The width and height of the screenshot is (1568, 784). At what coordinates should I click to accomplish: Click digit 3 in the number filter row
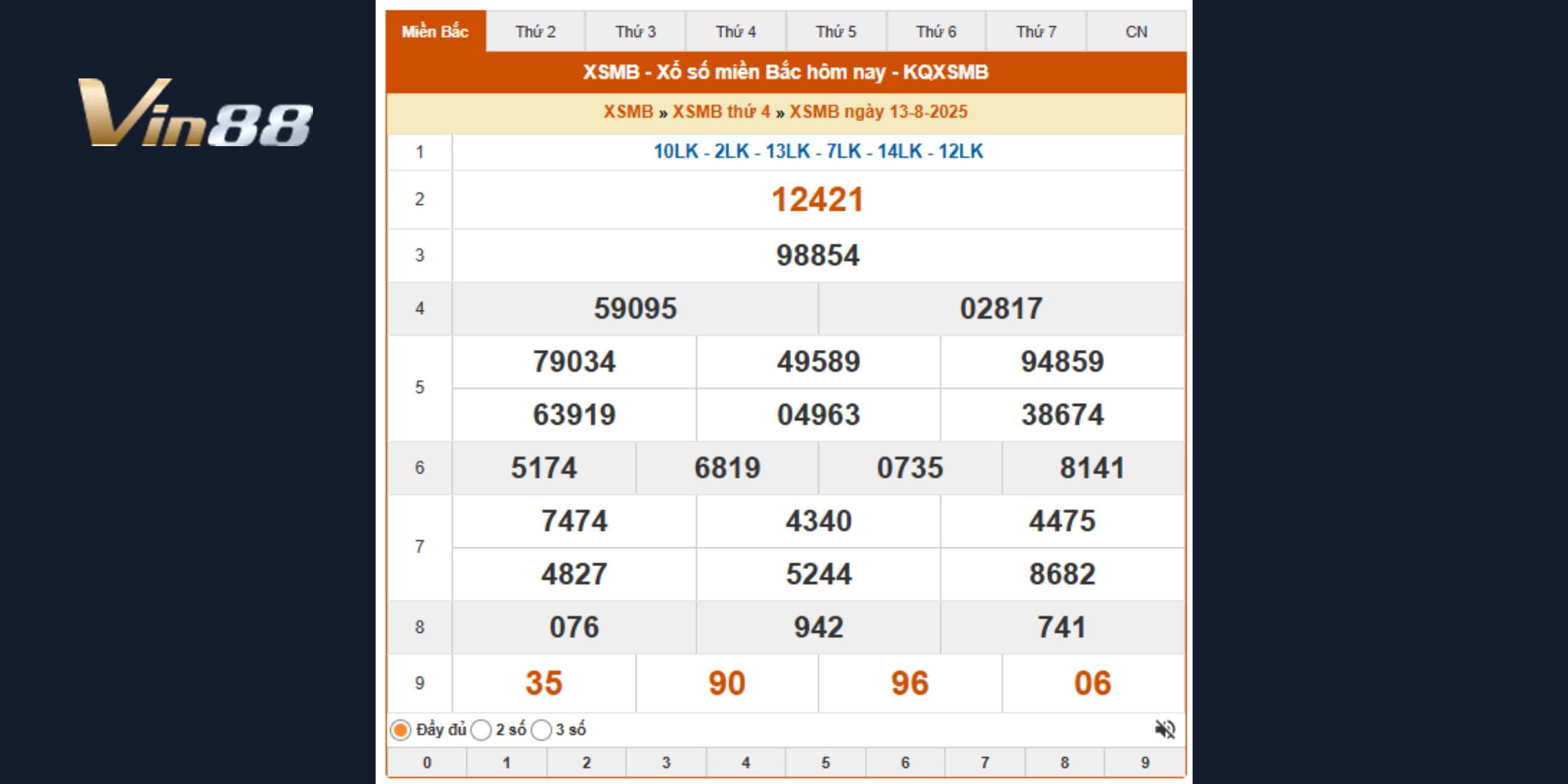pos(666,763)
